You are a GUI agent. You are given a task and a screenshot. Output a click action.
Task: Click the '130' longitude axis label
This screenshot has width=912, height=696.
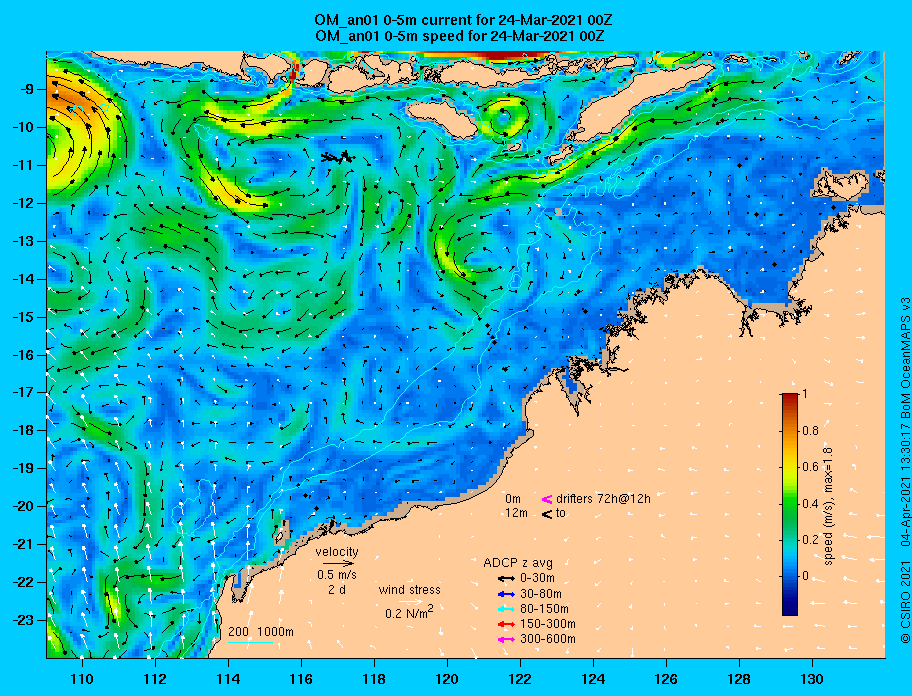click(812, 679)
